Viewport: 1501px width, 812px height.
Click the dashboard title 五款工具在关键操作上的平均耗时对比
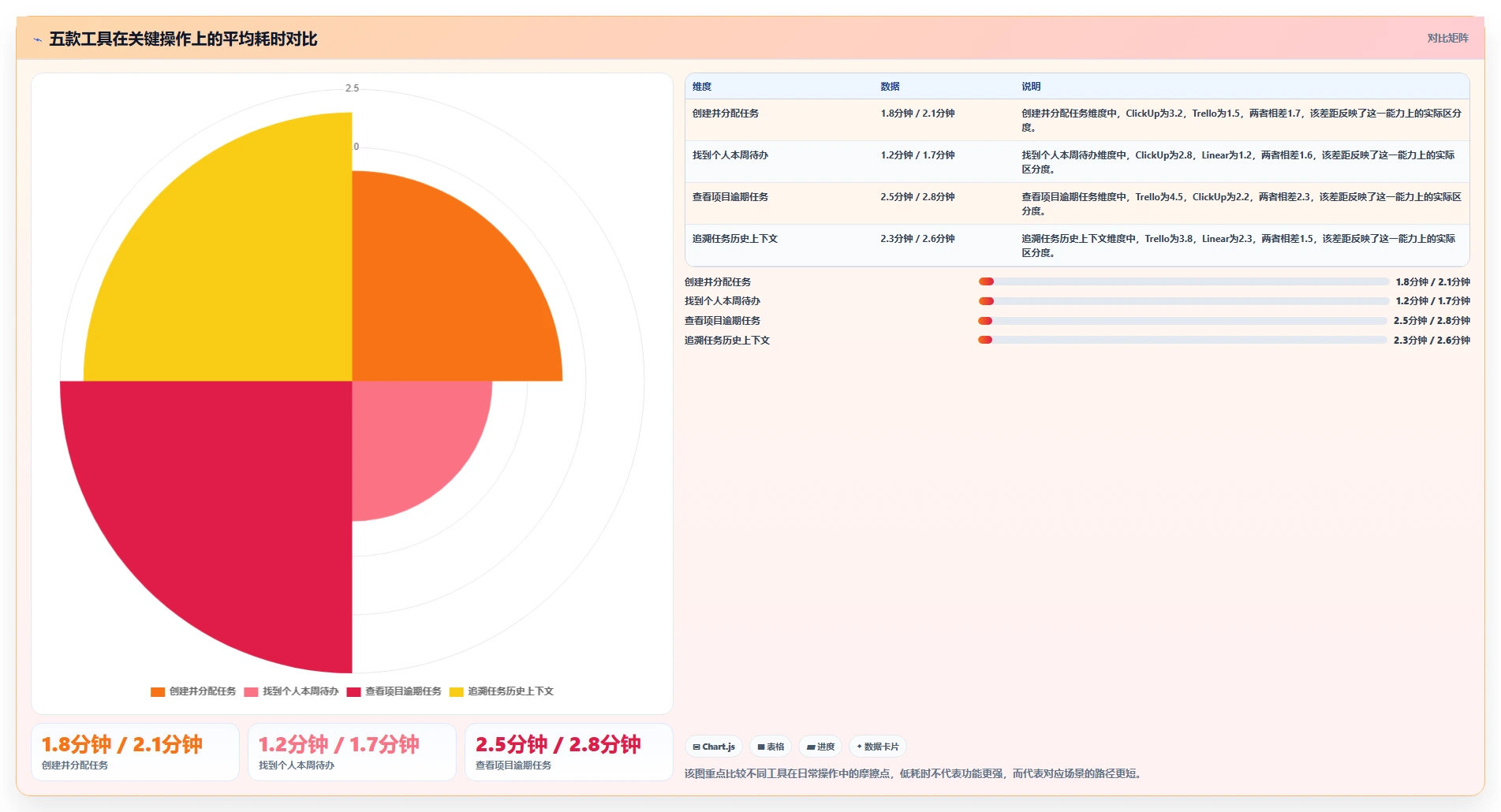tap(183, 39)
